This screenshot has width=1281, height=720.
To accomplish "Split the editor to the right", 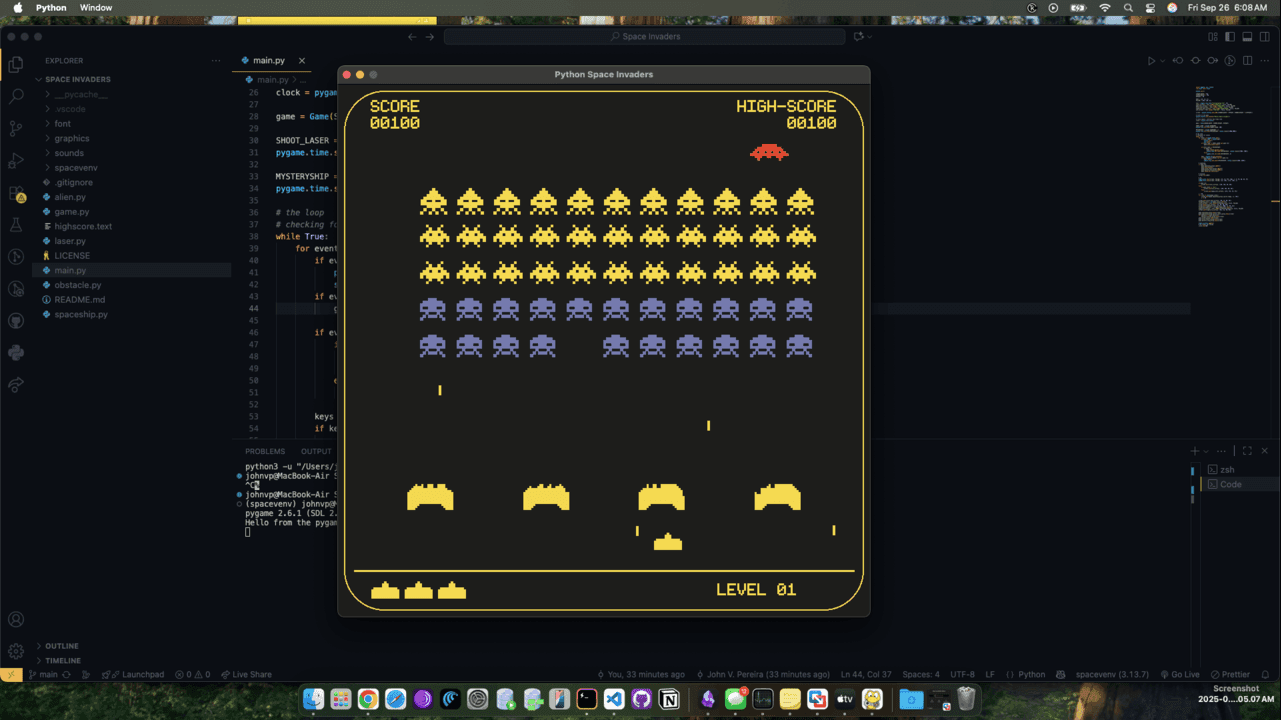I will pos(1247,61).
